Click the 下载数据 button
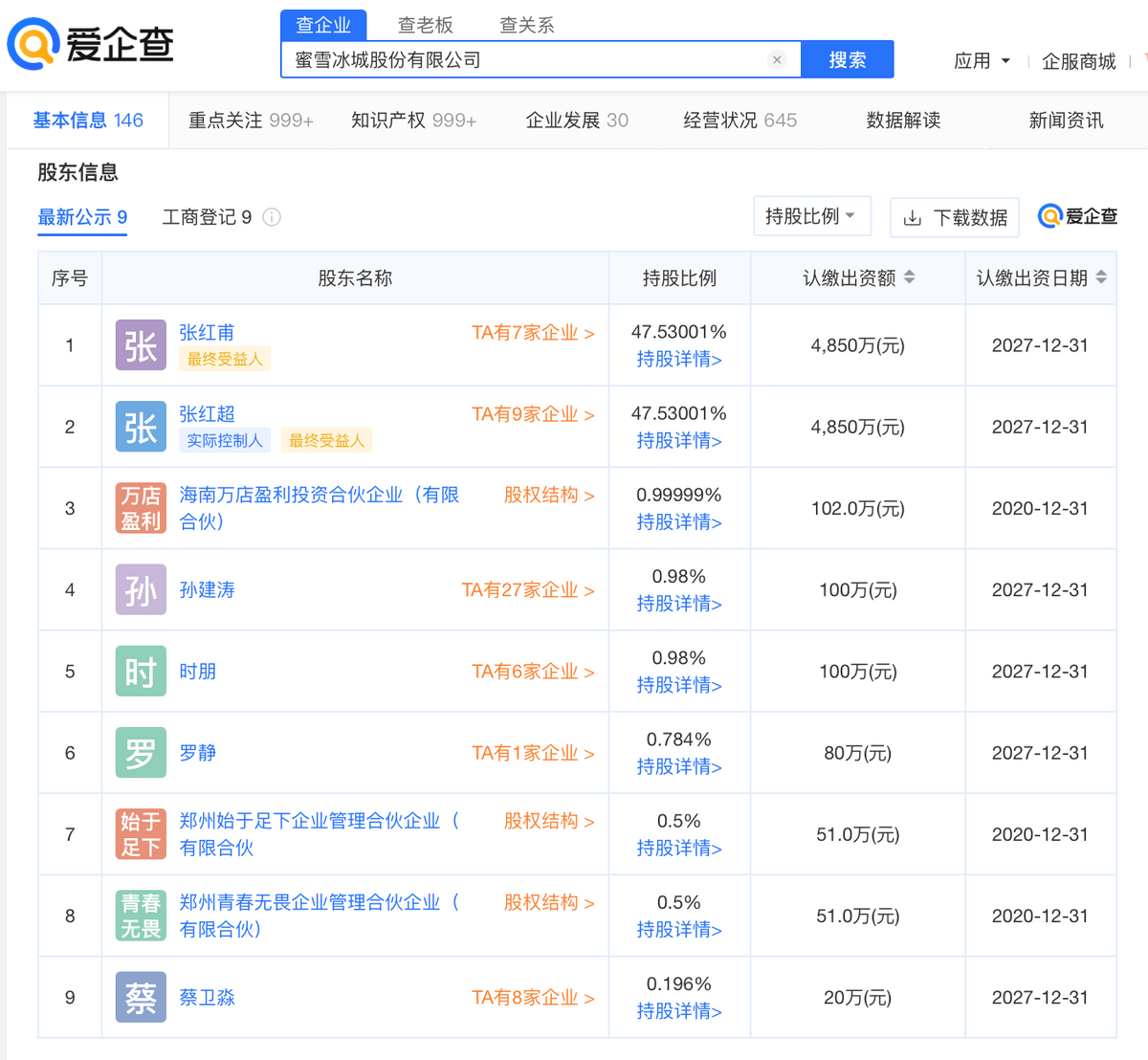1148x1060 pixels. coord(955,217)
